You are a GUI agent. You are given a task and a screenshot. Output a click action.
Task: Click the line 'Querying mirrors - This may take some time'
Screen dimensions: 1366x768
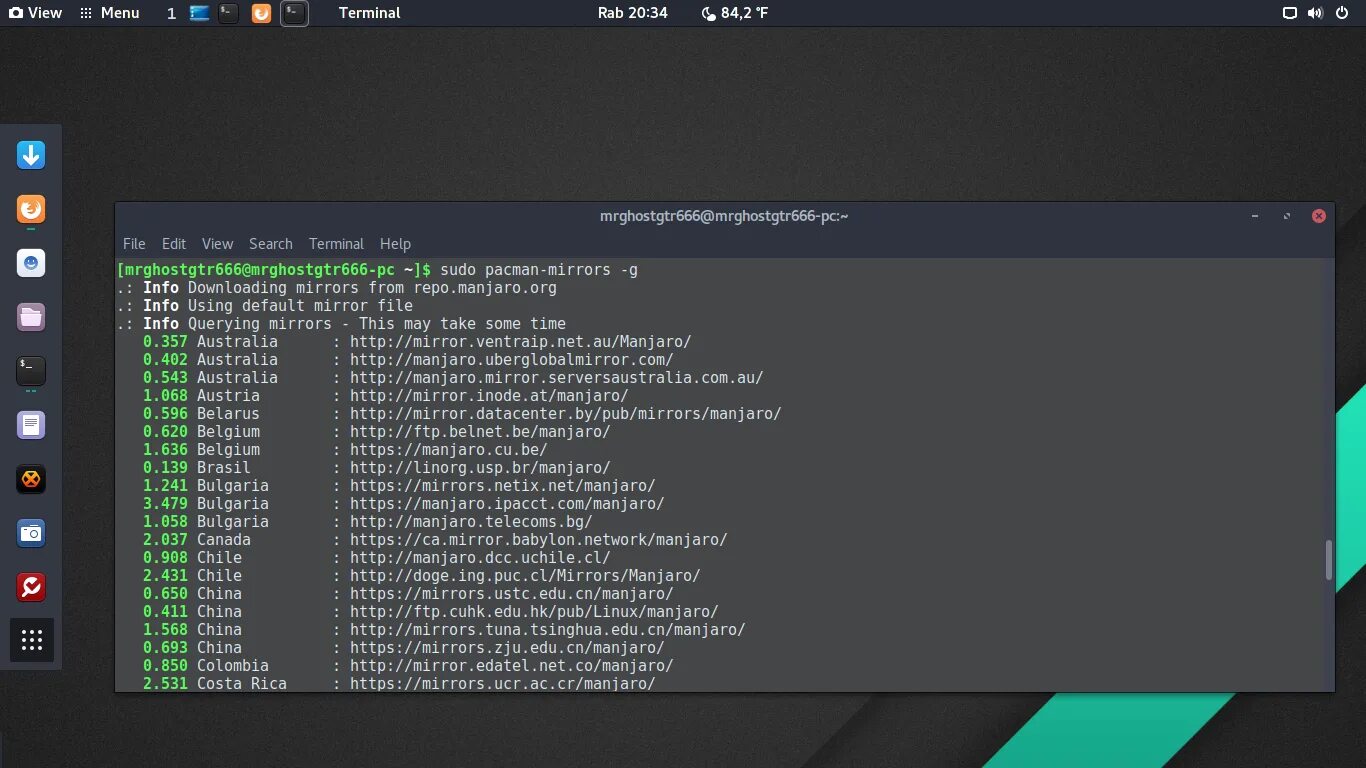tap(377, 324)
